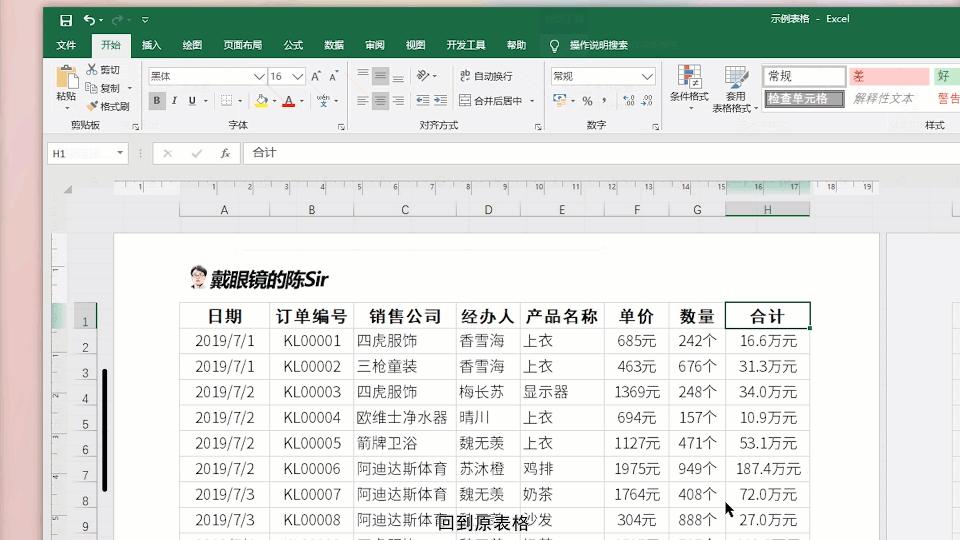This screenshot has width=960, height=540.
Task: Click the Bottom Align icon
Action: tap(398, 76)
